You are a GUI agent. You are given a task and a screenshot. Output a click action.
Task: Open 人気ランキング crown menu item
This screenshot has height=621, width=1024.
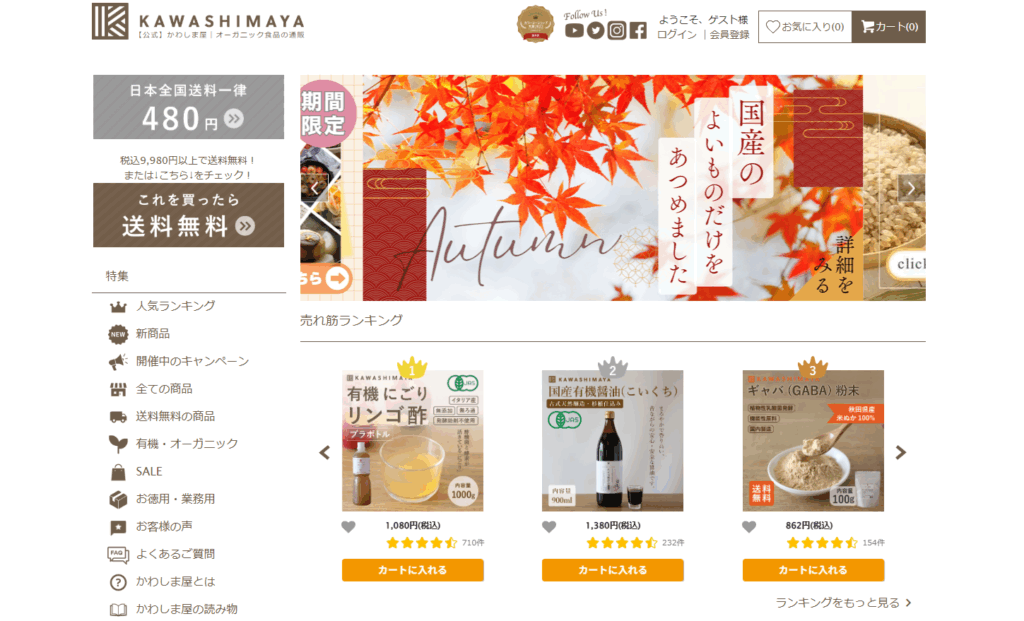pyautogui.click(x=175, y=306)
